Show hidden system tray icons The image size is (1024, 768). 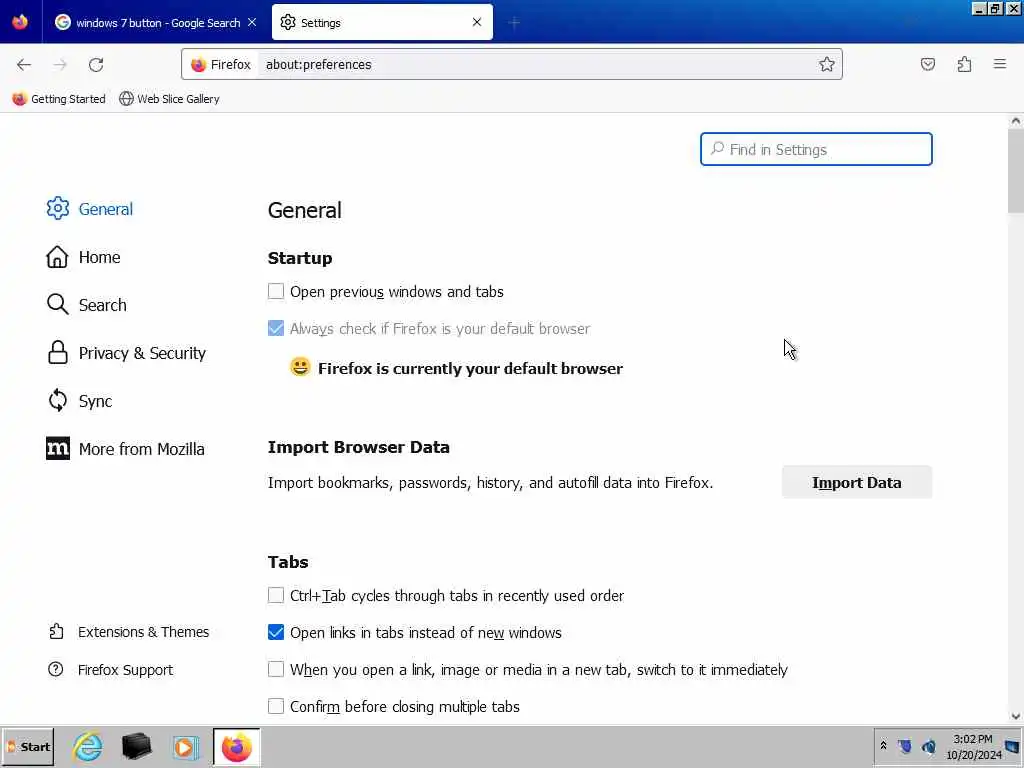pos(884,745)
